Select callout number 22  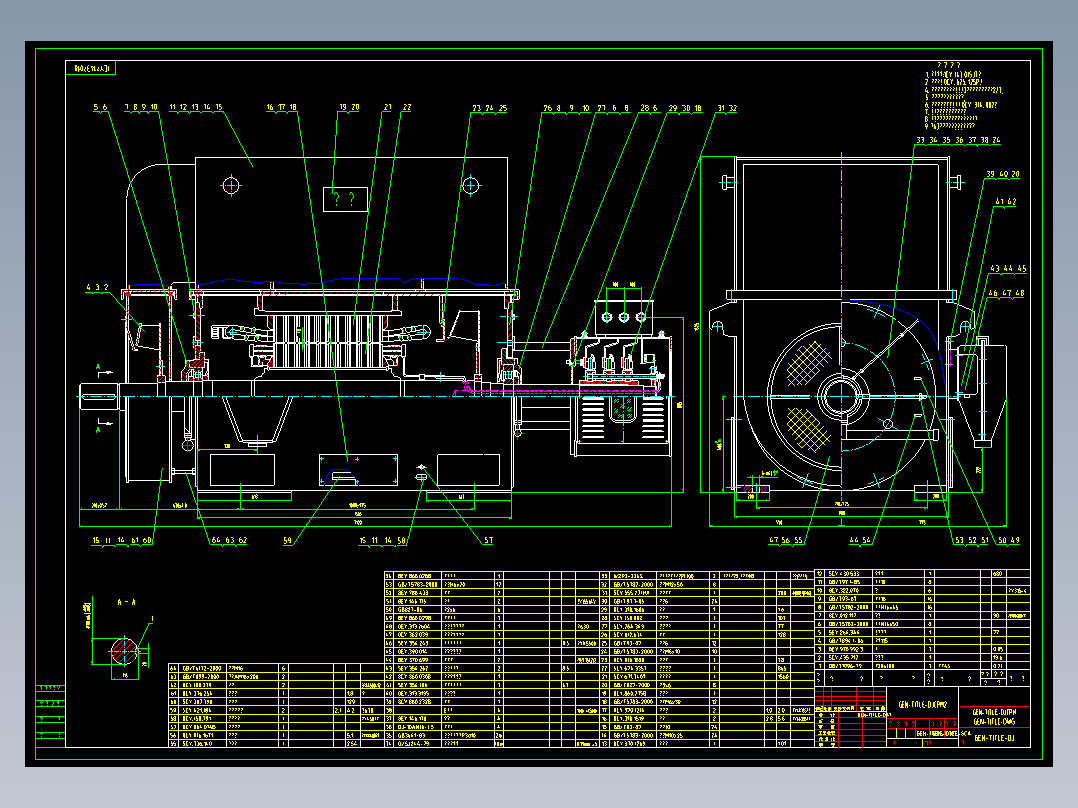pos(406,107)
